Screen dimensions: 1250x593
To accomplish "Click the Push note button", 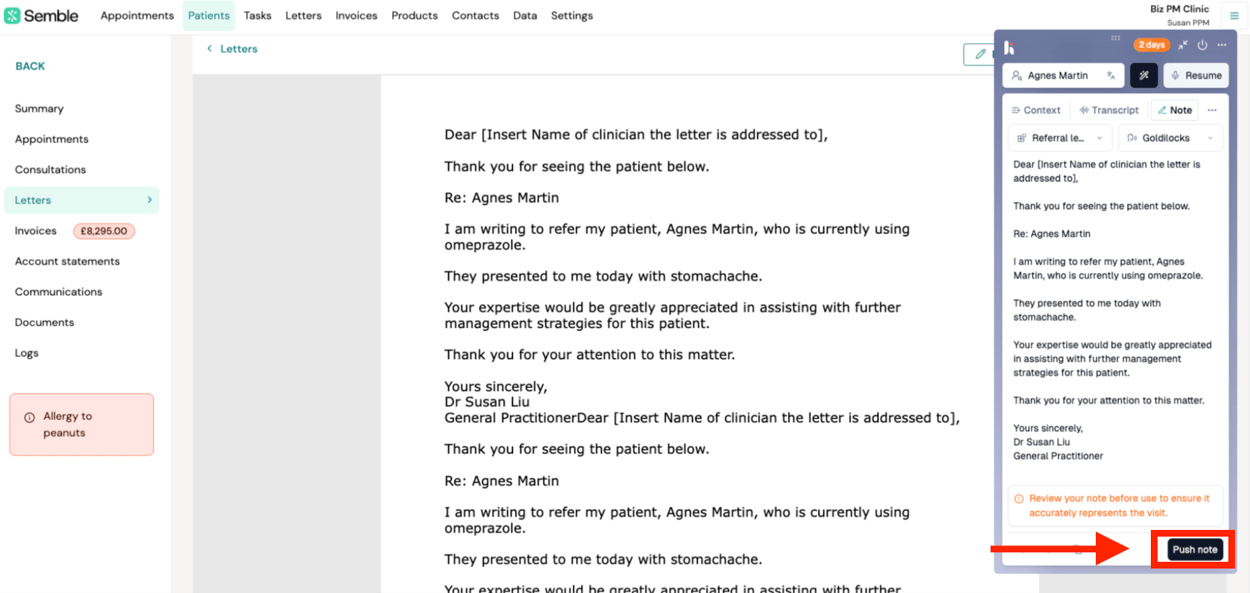I will (1195, 549).
